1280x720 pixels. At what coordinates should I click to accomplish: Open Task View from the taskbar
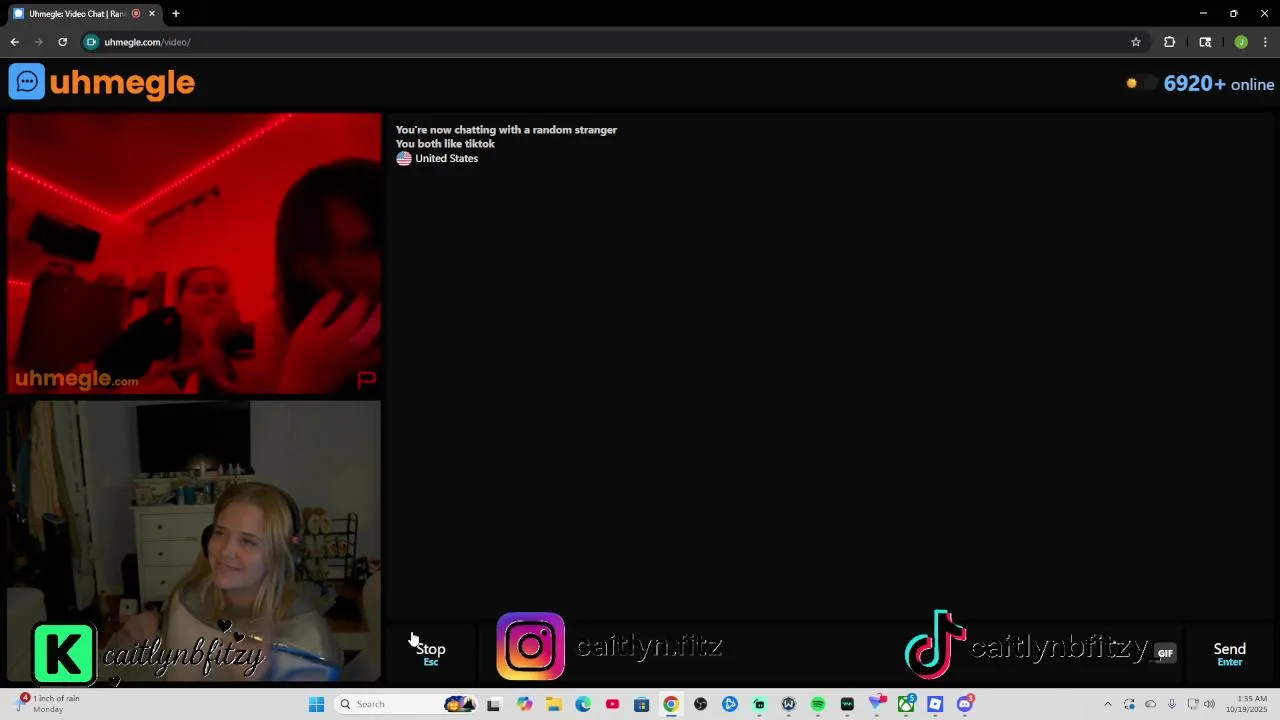click(x=493, y=704)
